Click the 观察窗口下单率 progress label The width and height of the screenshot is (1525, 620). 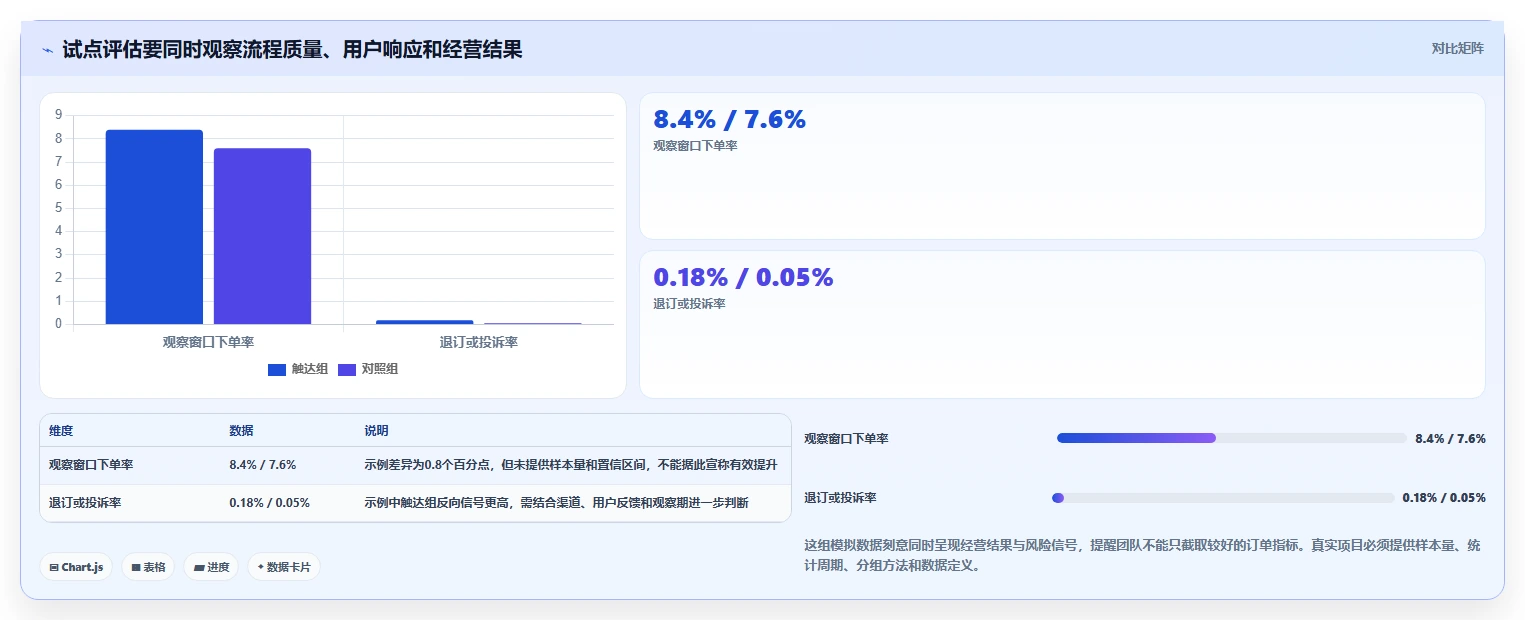click(846, 438)
